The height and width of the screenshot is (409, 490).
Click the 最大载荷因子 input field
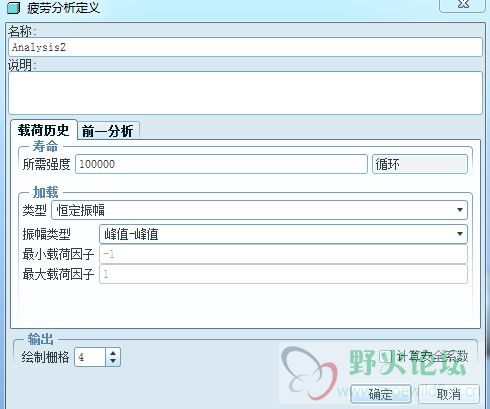283,274
